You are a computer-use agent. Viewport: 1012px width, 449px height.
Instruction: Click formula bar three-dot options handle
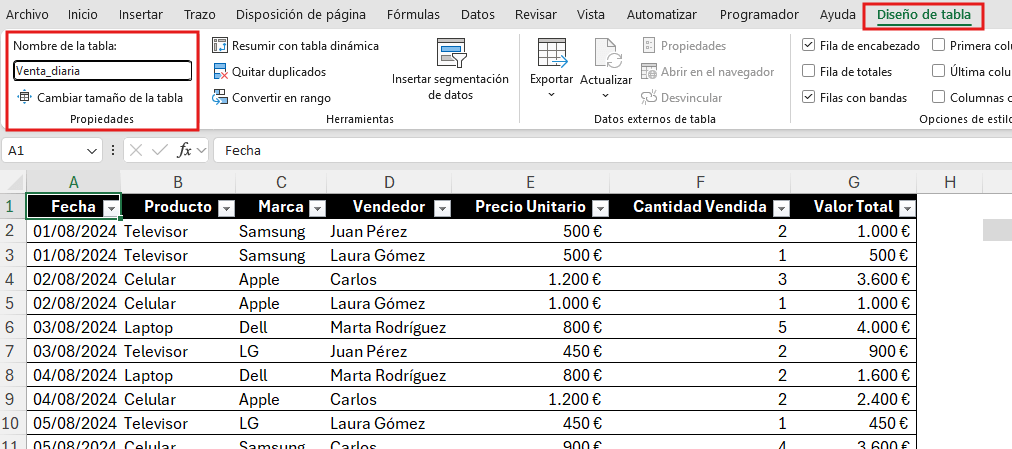tap(113, 150)
